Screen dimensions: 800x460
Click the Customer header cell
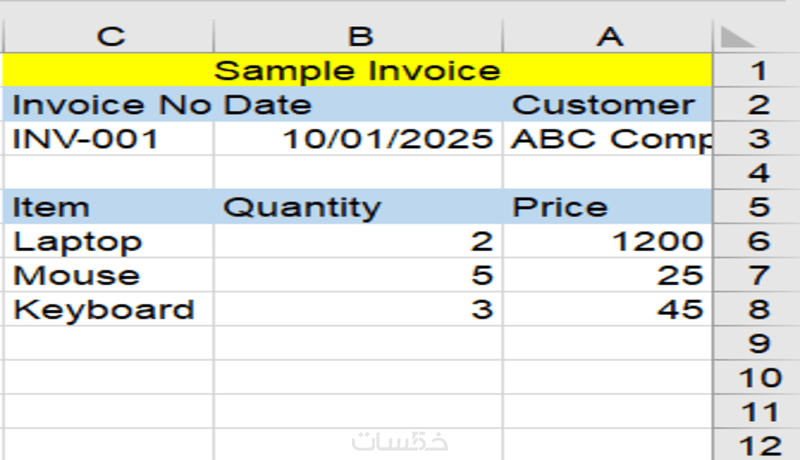pos(607,105)
